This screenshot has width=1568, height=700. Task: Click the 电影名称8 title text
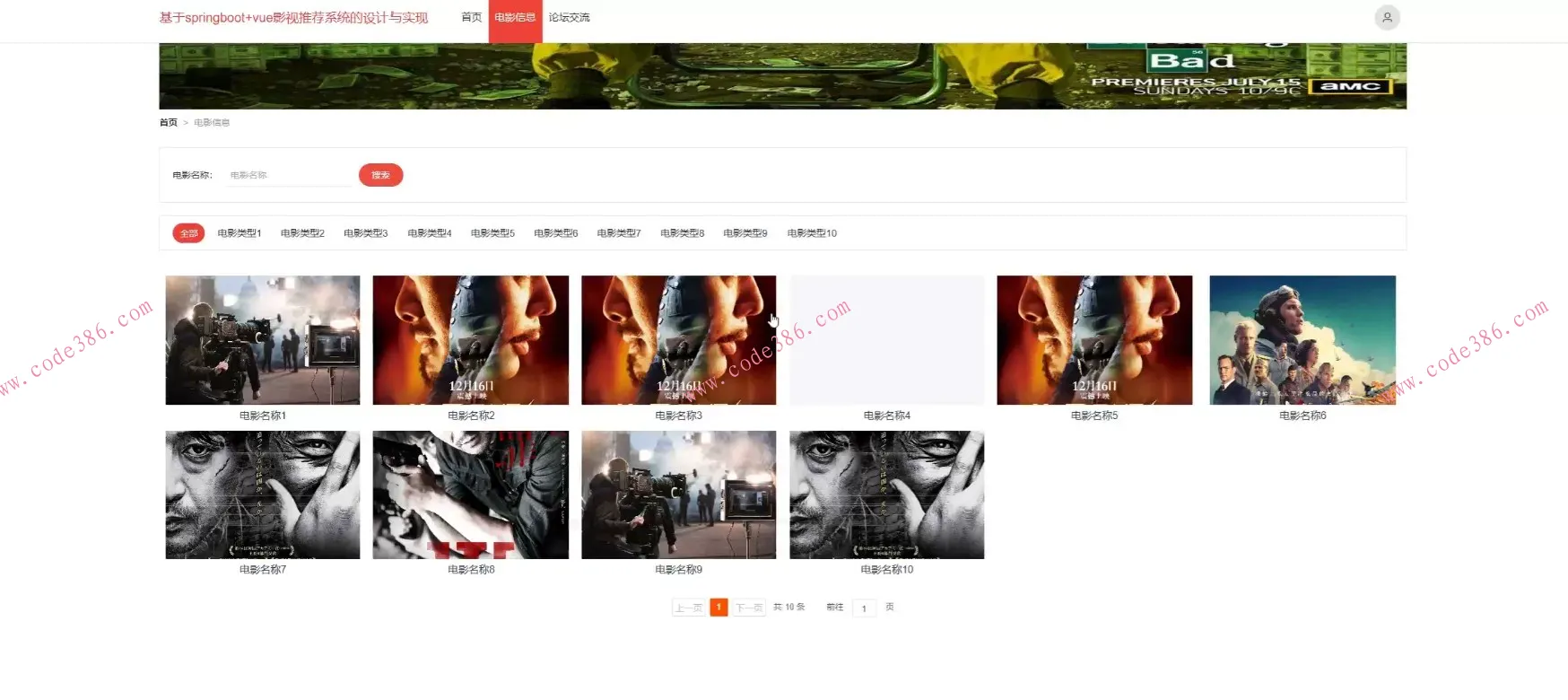click(471, 570)
